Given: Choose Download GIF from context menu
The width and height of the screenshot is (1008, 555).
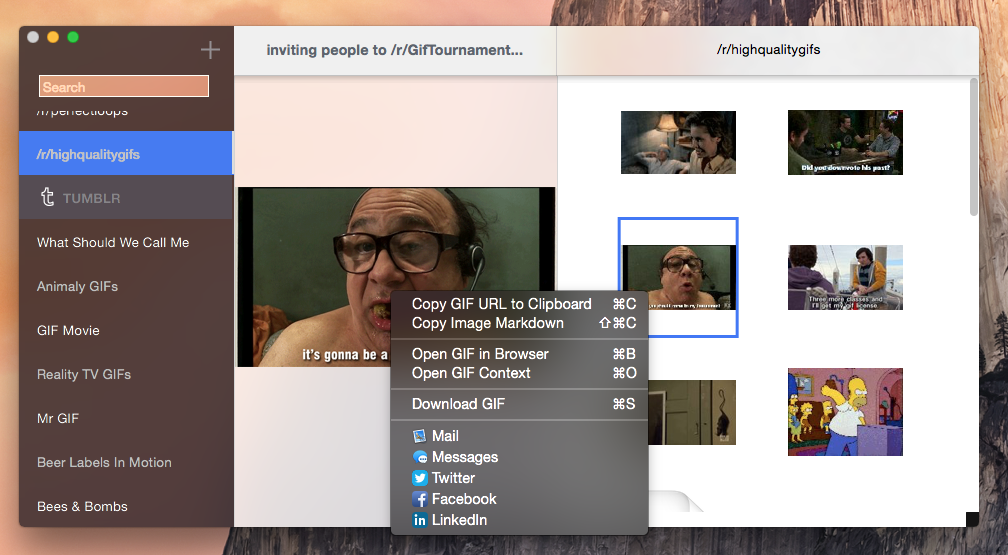Looking at the screenshot, I should (519, 404).
